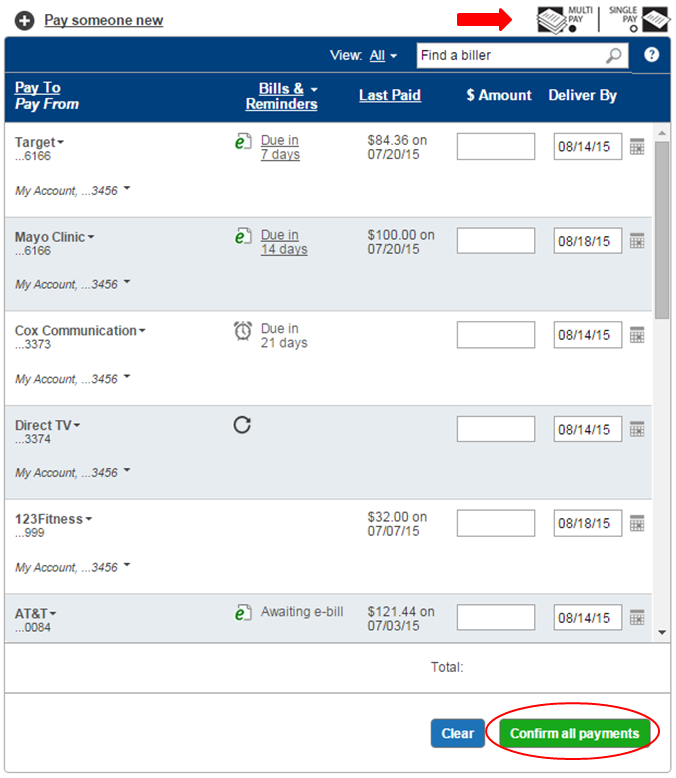Click the Amount field for AT&T
676x778 pixels.
coord(496,617)
